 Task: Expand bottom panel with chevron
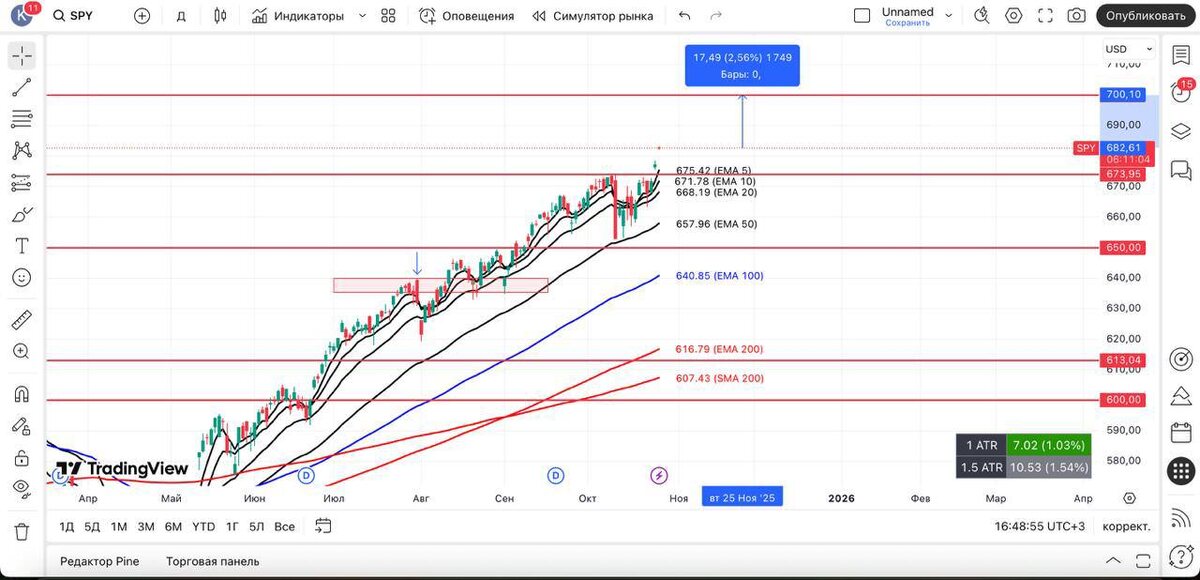1114,561
